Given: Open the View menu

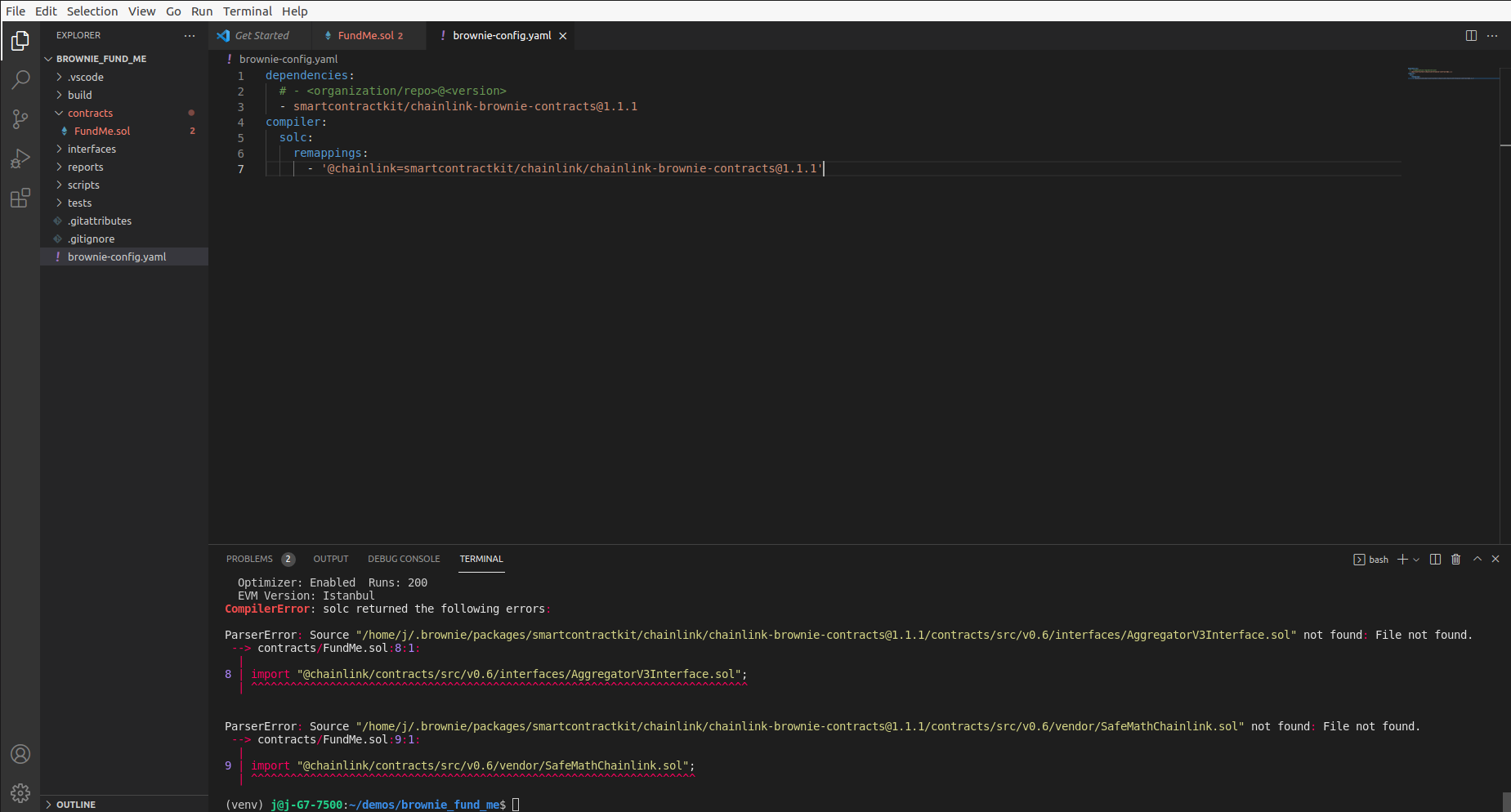Looking at the screenshot, I should click(x=141, y=11).
